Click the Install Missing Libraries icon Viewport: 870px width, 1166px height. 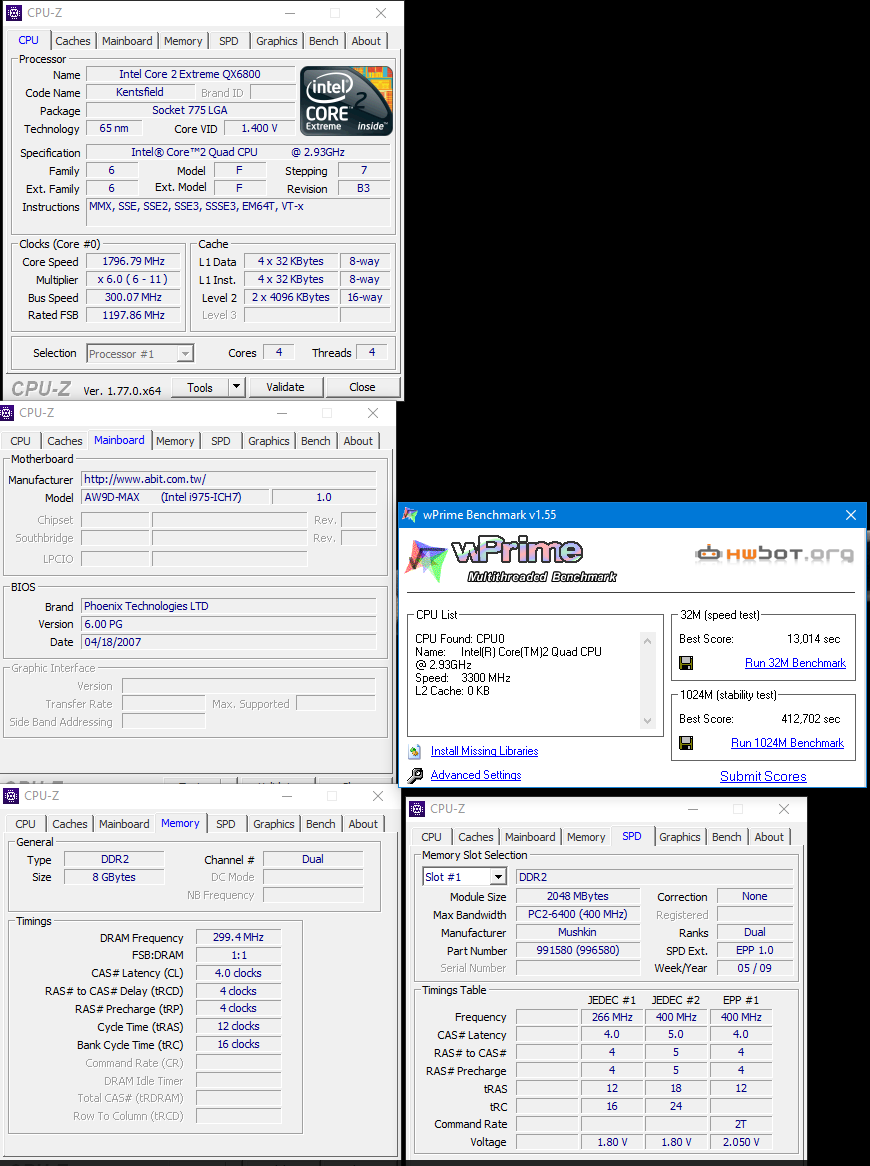click(415, 752)
